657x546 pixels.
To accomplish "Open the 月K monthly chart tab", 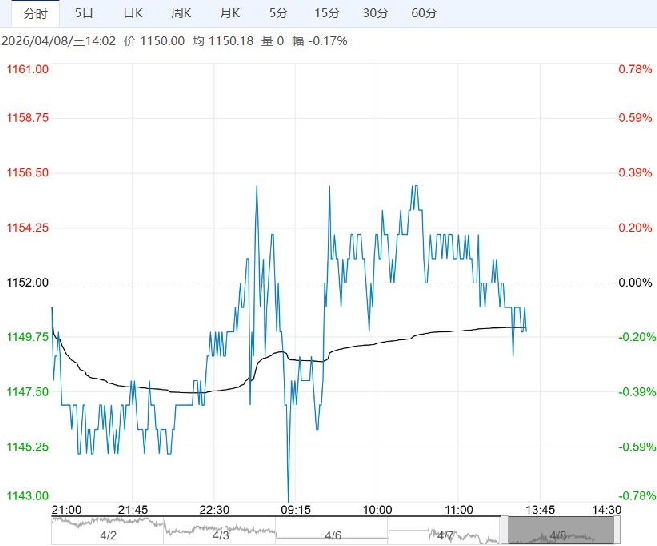I will [230, 13].
